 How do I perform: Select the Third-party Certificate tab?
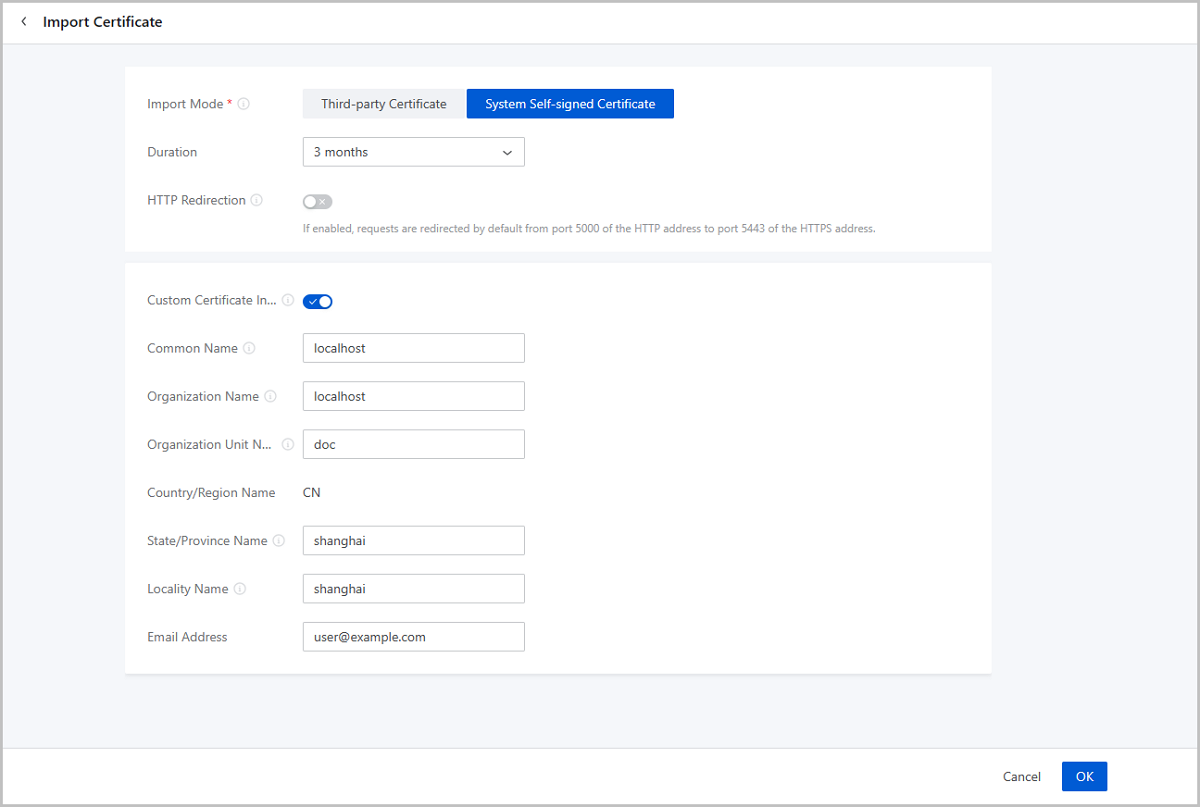pyautogui.click(x=384, y=104)
